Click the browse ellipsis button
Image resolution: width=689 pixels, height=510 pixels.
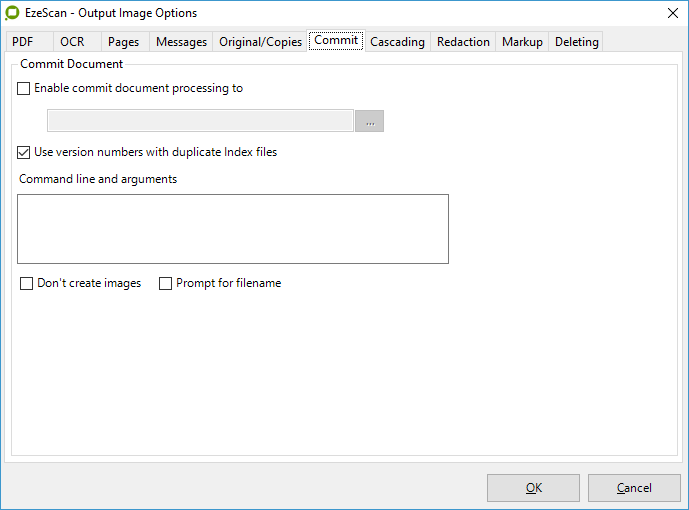click(369, 121)
